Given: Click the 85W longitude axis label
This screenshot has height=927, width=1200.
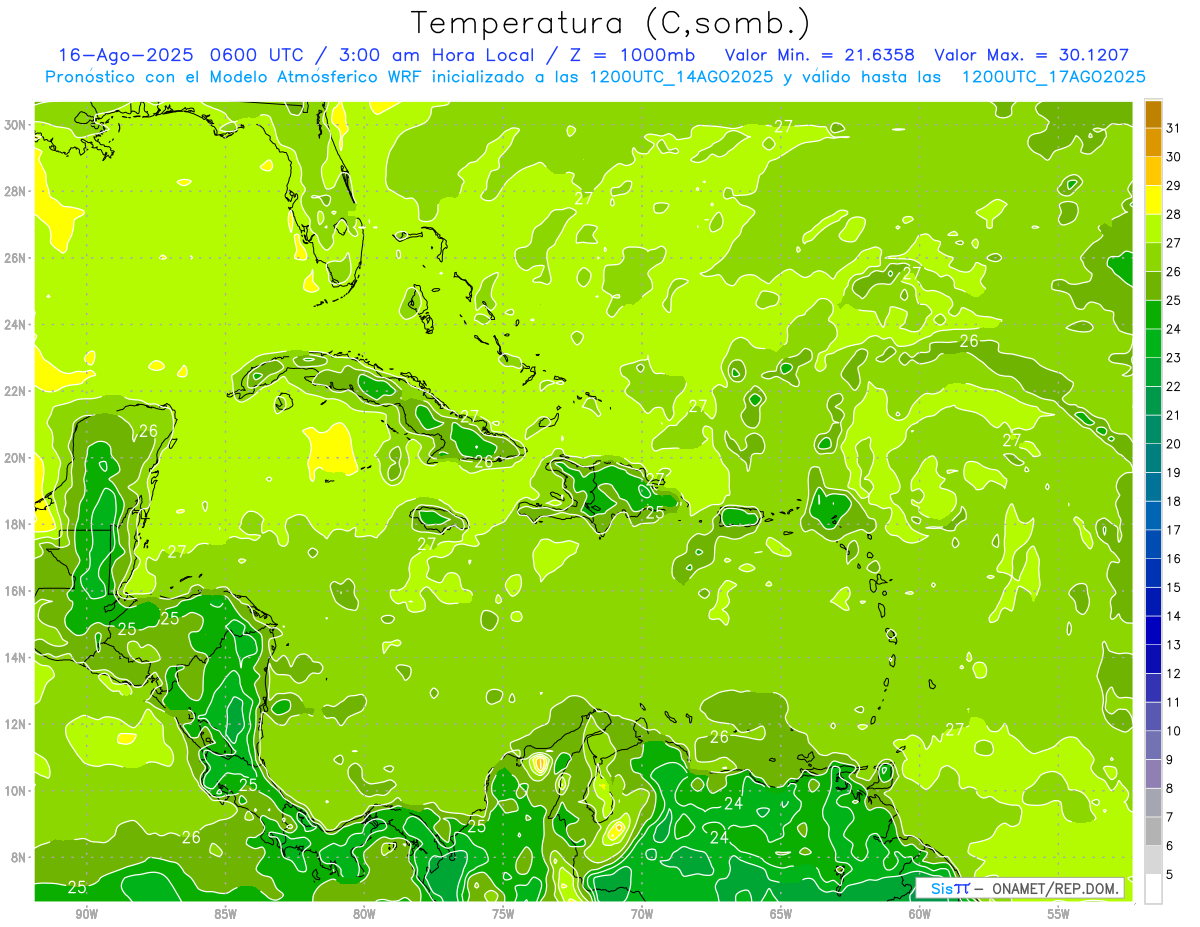Looking at the screenshot, I should (225, 913).
